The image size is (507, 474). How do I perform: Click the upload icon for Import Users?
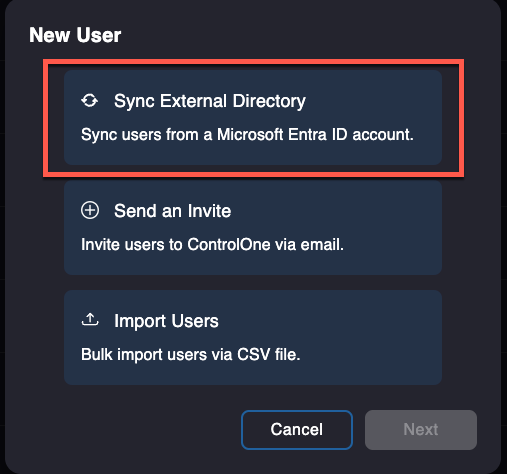tap(90, 319)
